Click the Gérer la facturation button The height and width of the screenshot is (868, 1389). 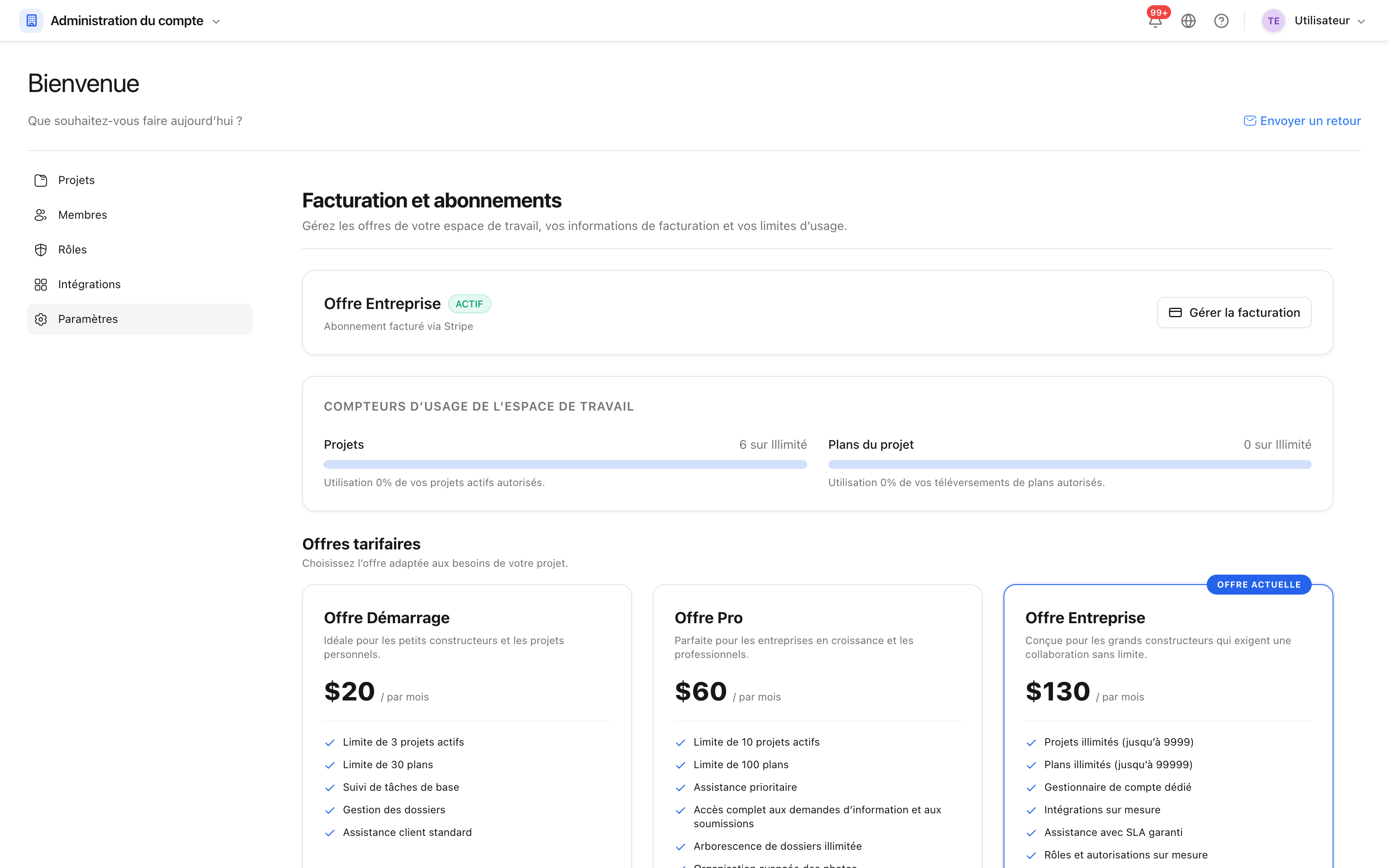pos(1234,312)
